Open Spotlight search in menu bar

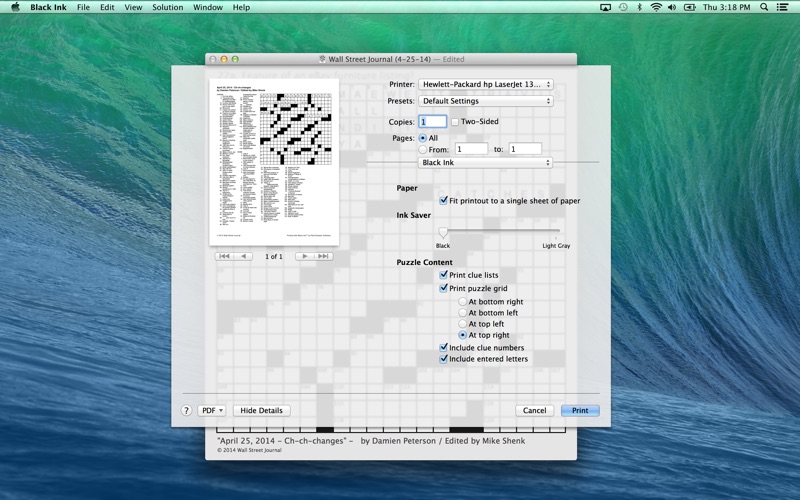pyautogui.click(x=765, y=7)
